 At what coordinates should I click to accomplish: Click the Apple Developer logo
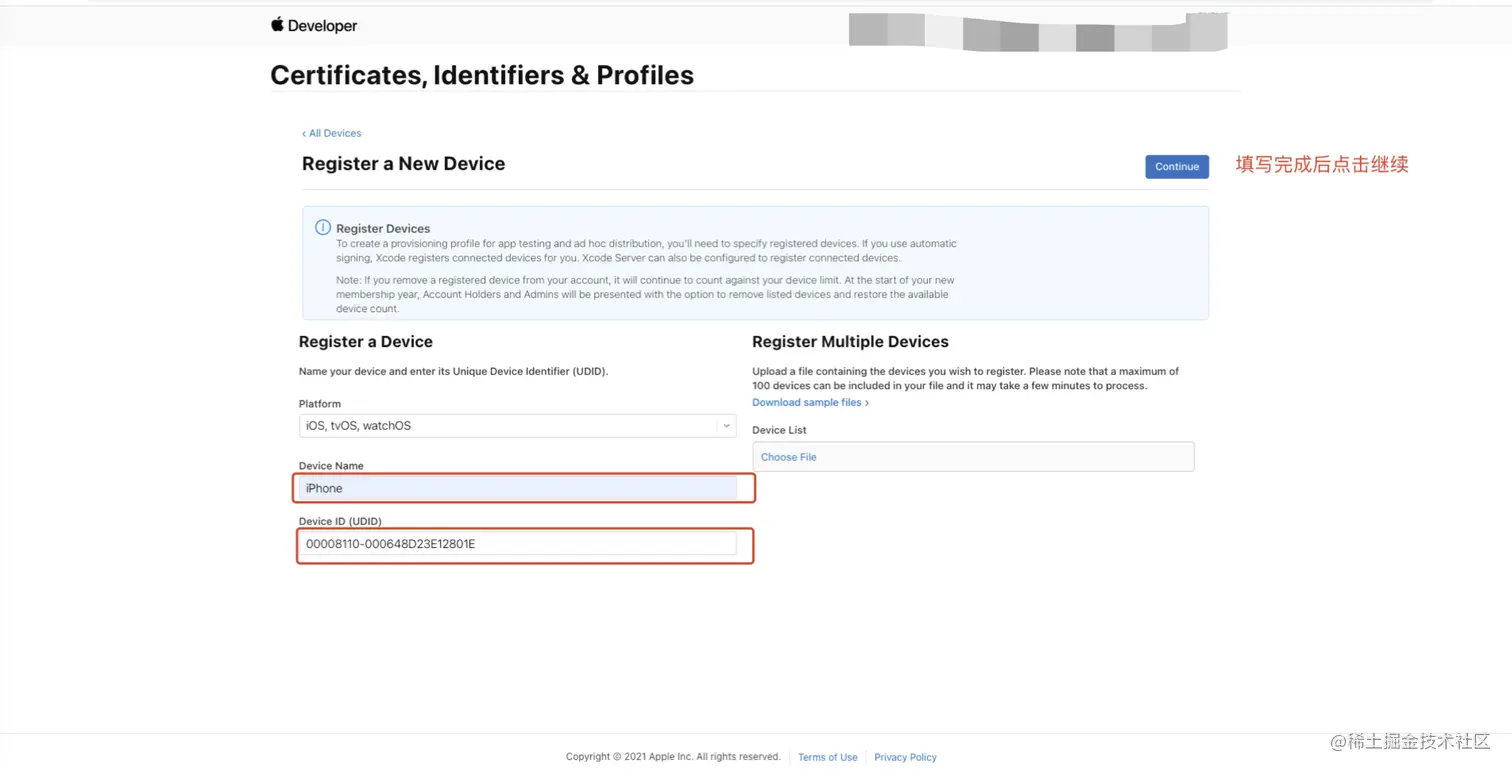click(x=313, y=25)
